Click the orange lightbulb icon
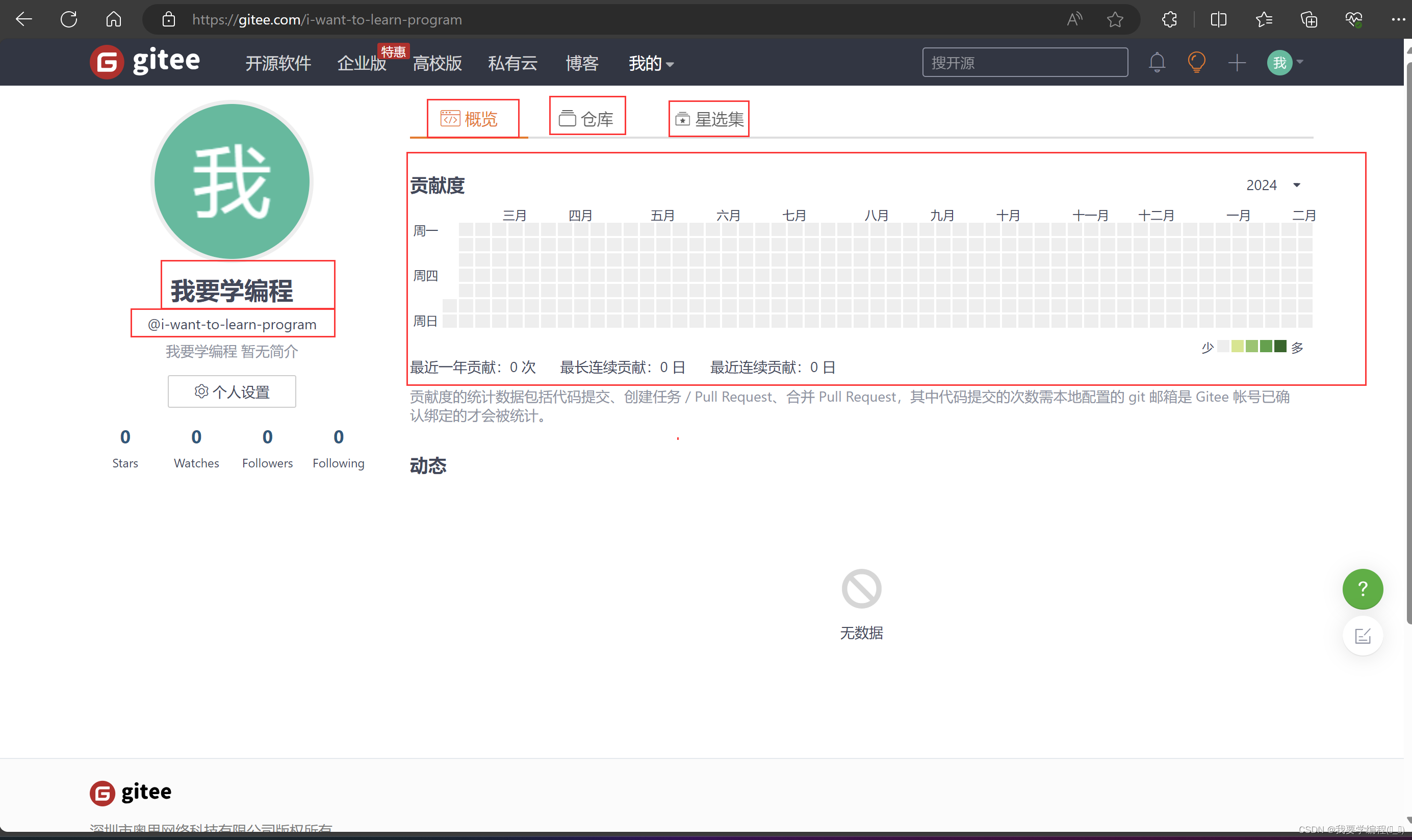Screen dimensions: 1412x840 coord(1196,62)
